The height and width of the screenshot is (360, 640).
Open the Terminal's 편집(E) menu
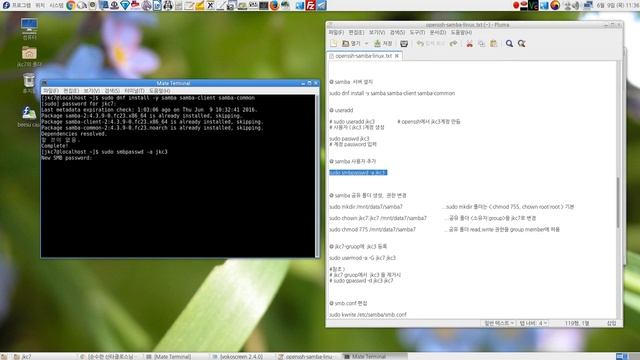(71, 91)
